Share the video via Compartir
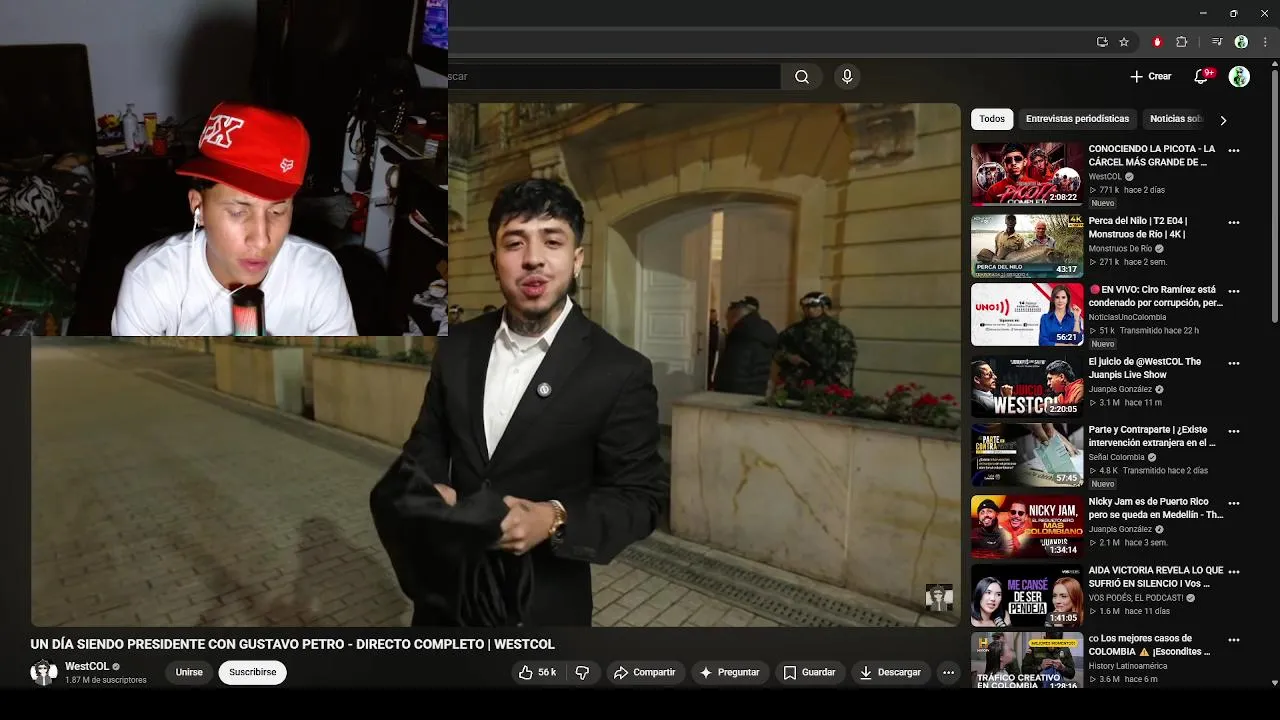1280x720 pixels. (645, 673)
